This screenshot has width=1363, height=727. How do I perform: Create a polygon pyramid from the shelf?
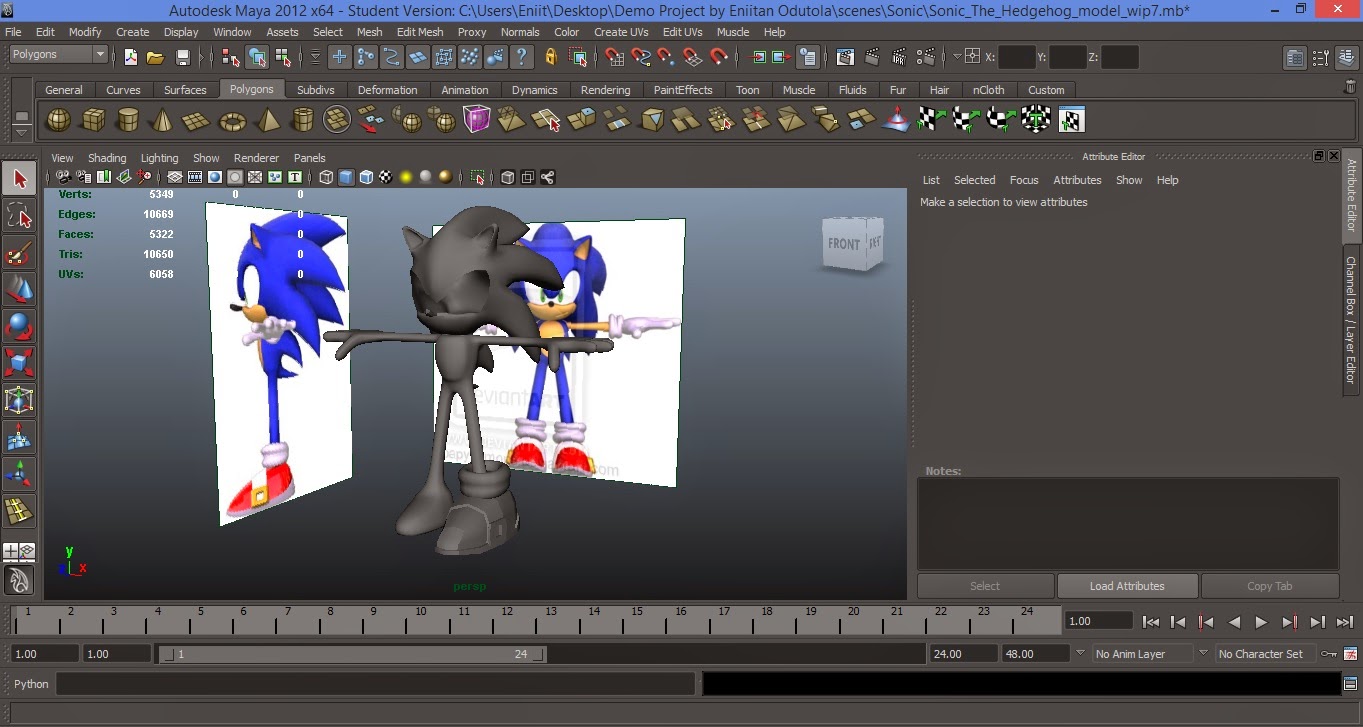point(267,121)
